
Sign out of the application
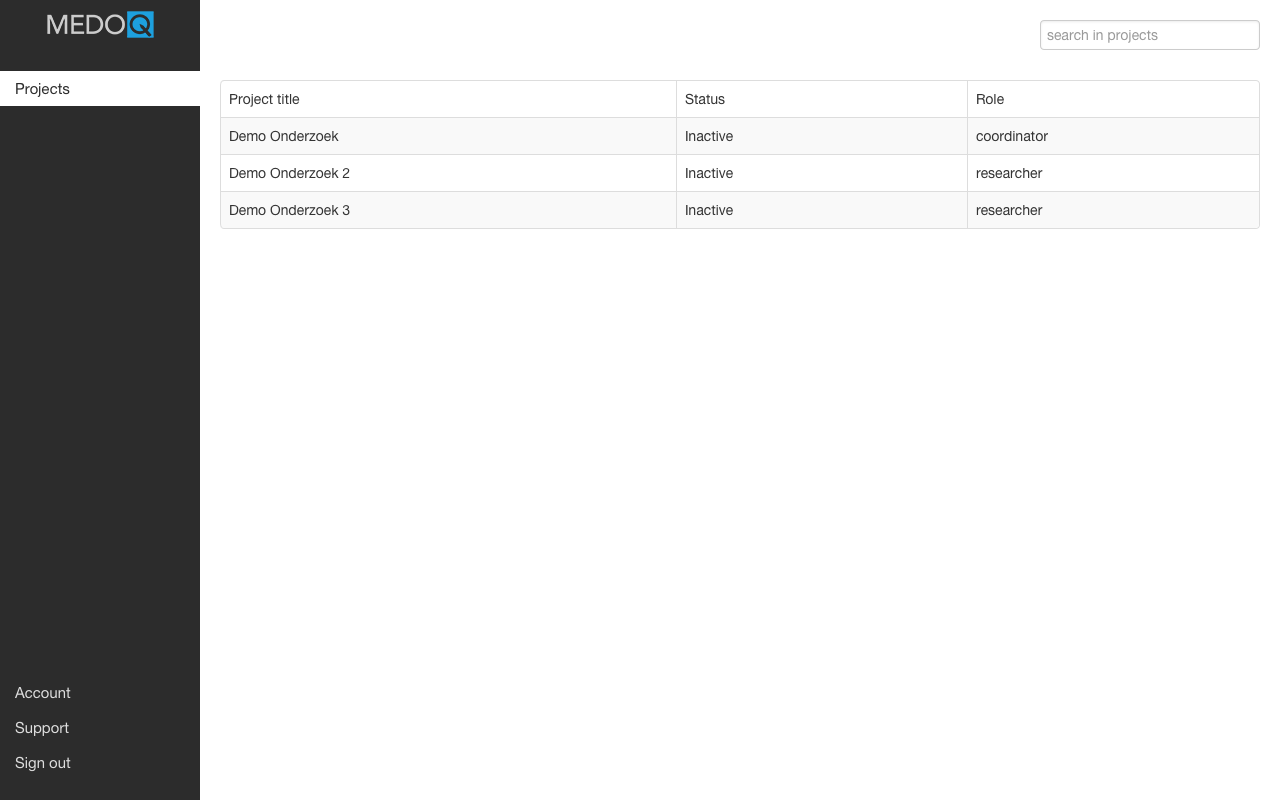click(x=43, y=763)
